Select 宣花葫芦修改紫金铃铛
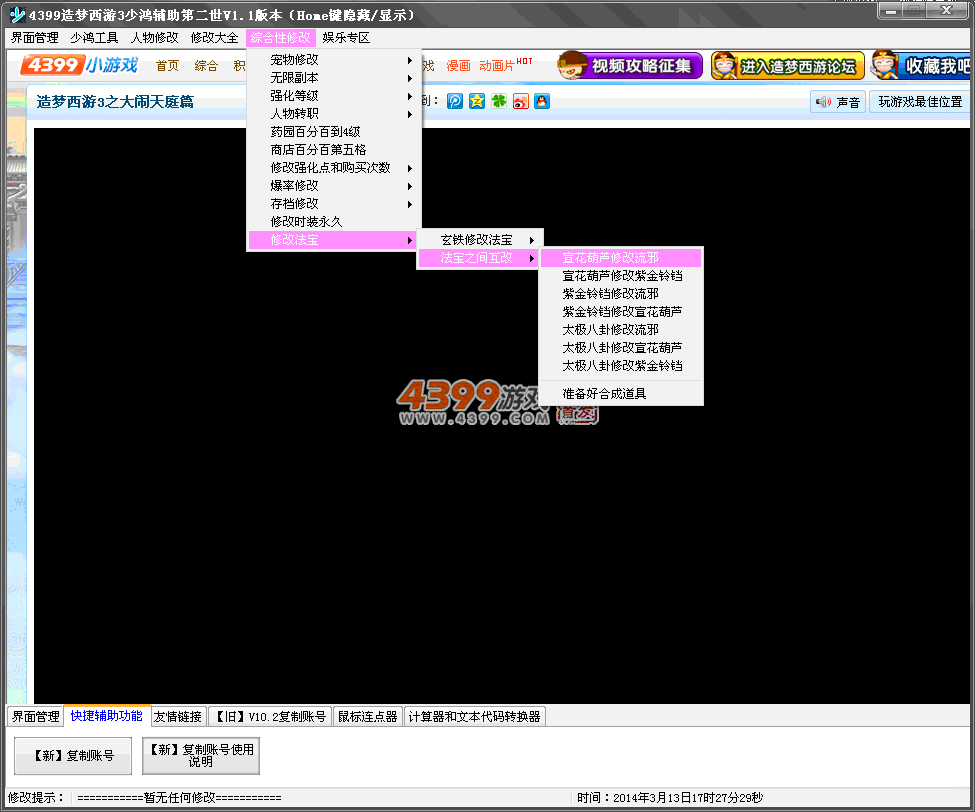The height and width of the screenshot is (812, 975). tap(621, 276)
